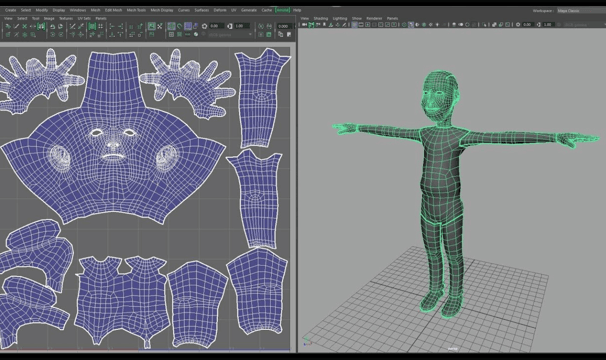Open the view transform dropdown in viewport toolbar
606x360 pixels.
584,24
